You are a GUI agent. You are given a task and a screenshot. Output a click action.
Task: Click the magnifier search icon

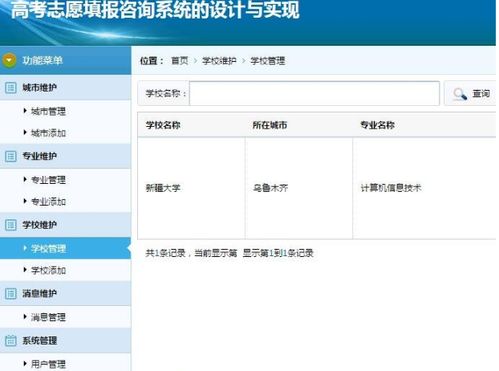pos(460,94)
